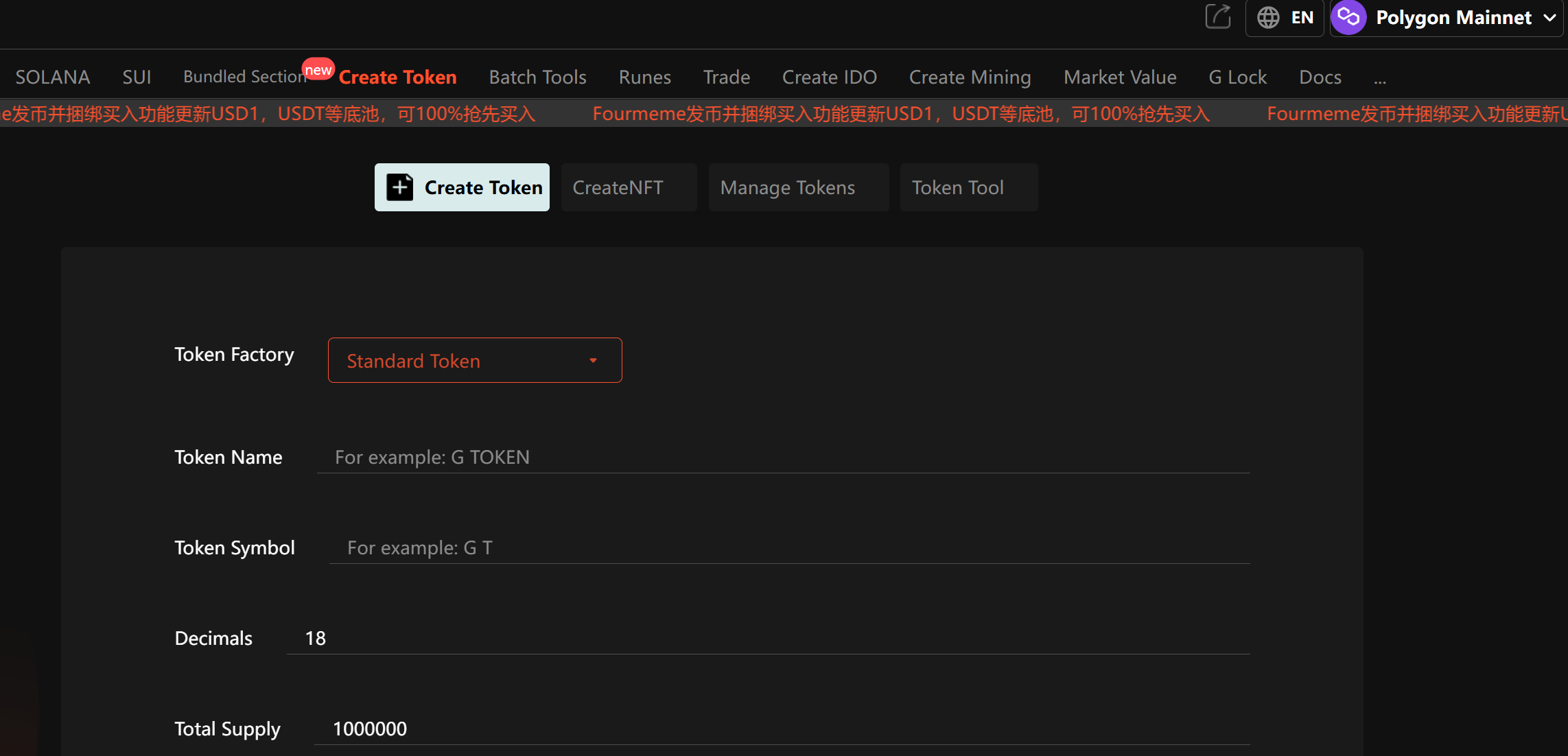The height and width of the screenshot is (756, 1568).
Task: Click the Polygon network logo icon
Action: 1348,17
